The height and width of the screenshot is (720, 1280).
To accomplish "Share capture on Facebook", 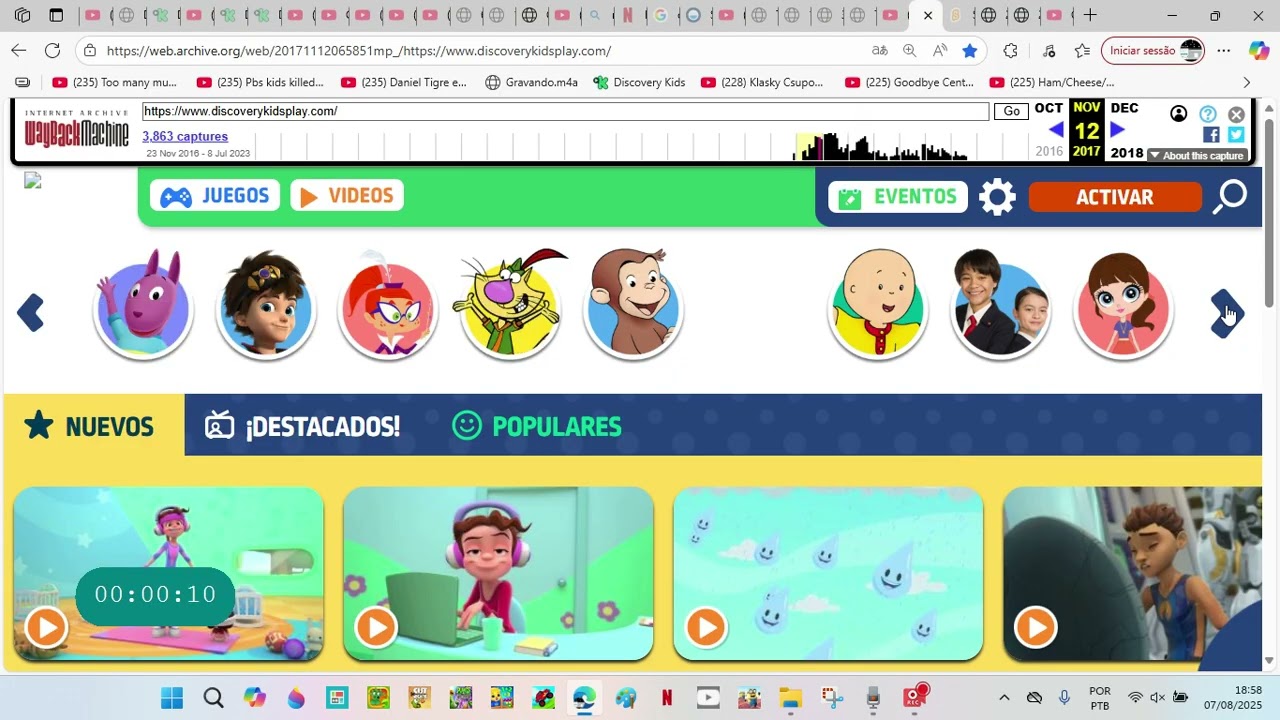I will click(1211, 135).
